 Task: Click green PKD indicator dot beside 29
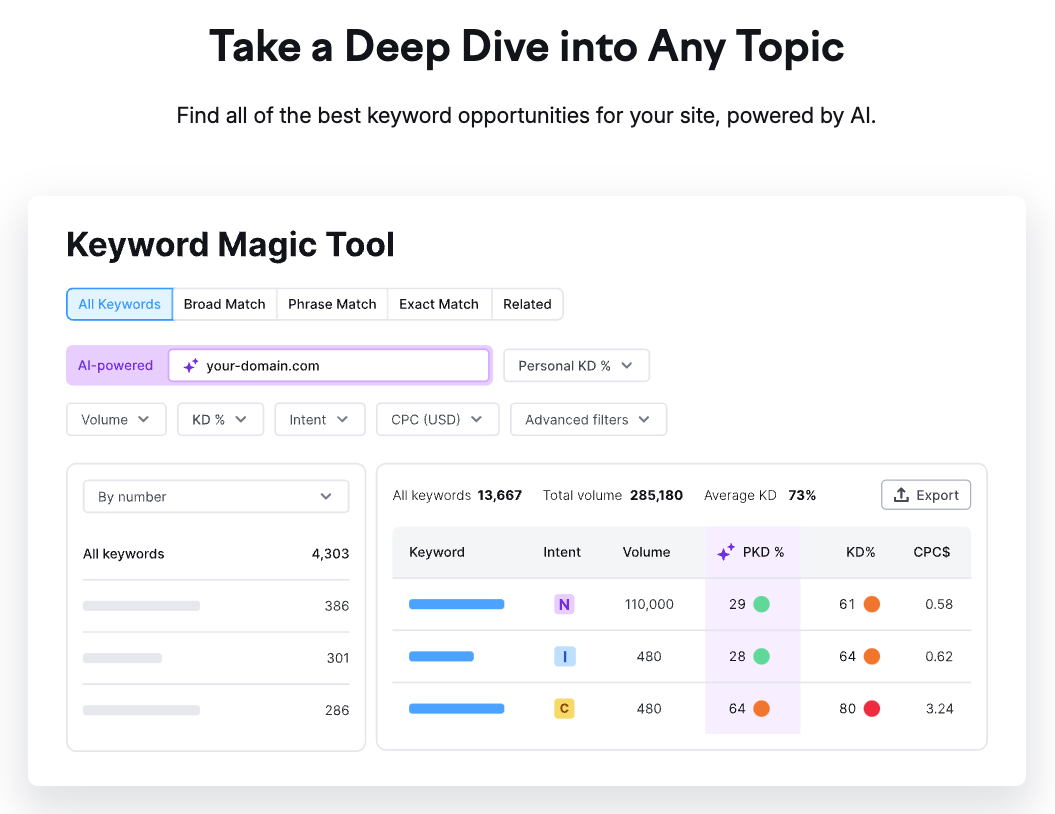coord(762,604)
